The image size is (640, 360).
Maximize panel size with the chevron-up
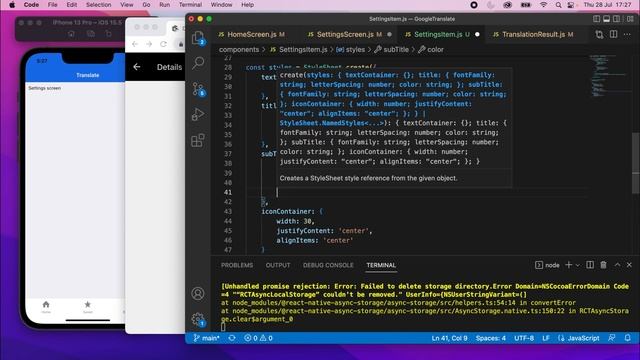617,265
